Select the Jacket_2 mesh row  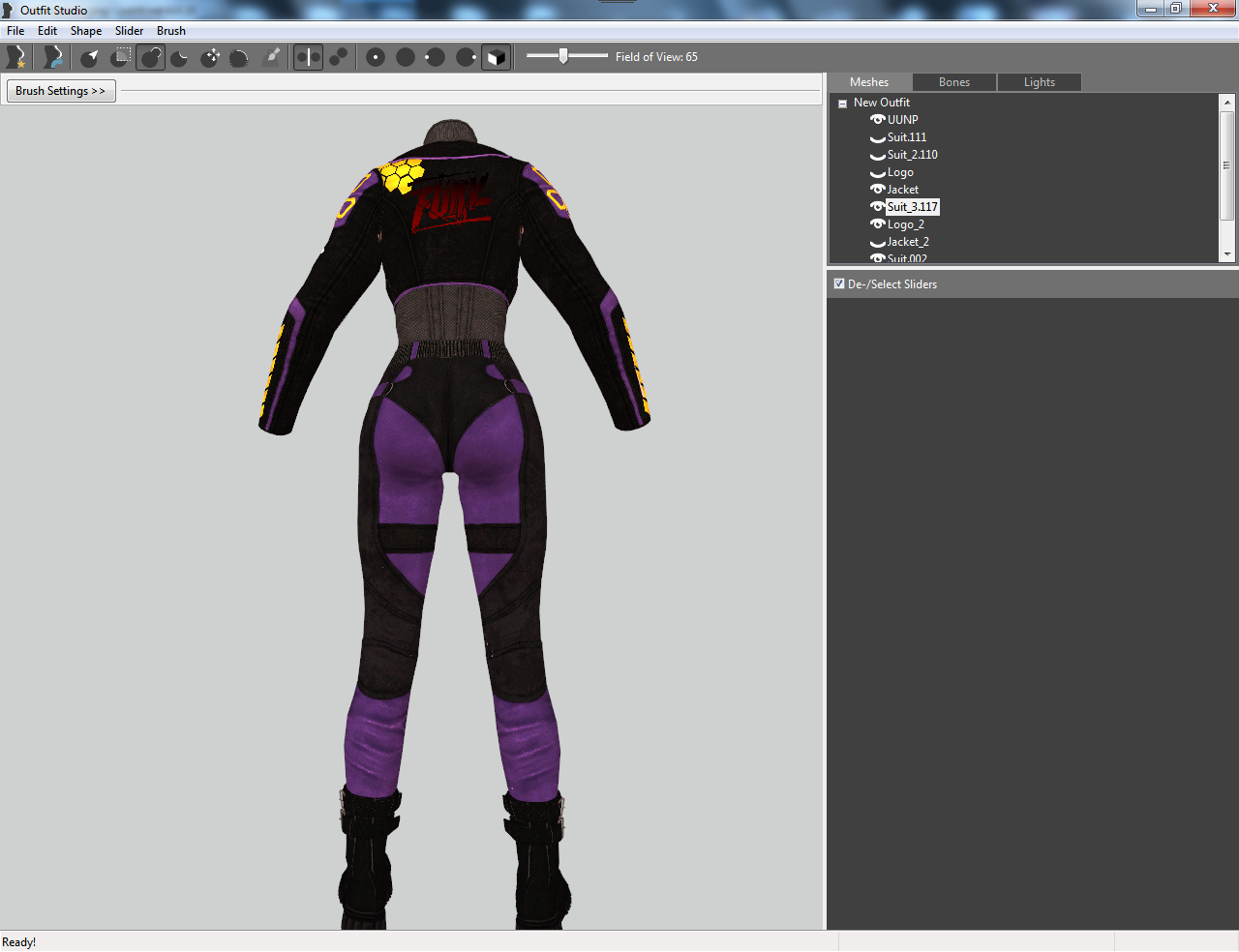click(x=908, y=242)
